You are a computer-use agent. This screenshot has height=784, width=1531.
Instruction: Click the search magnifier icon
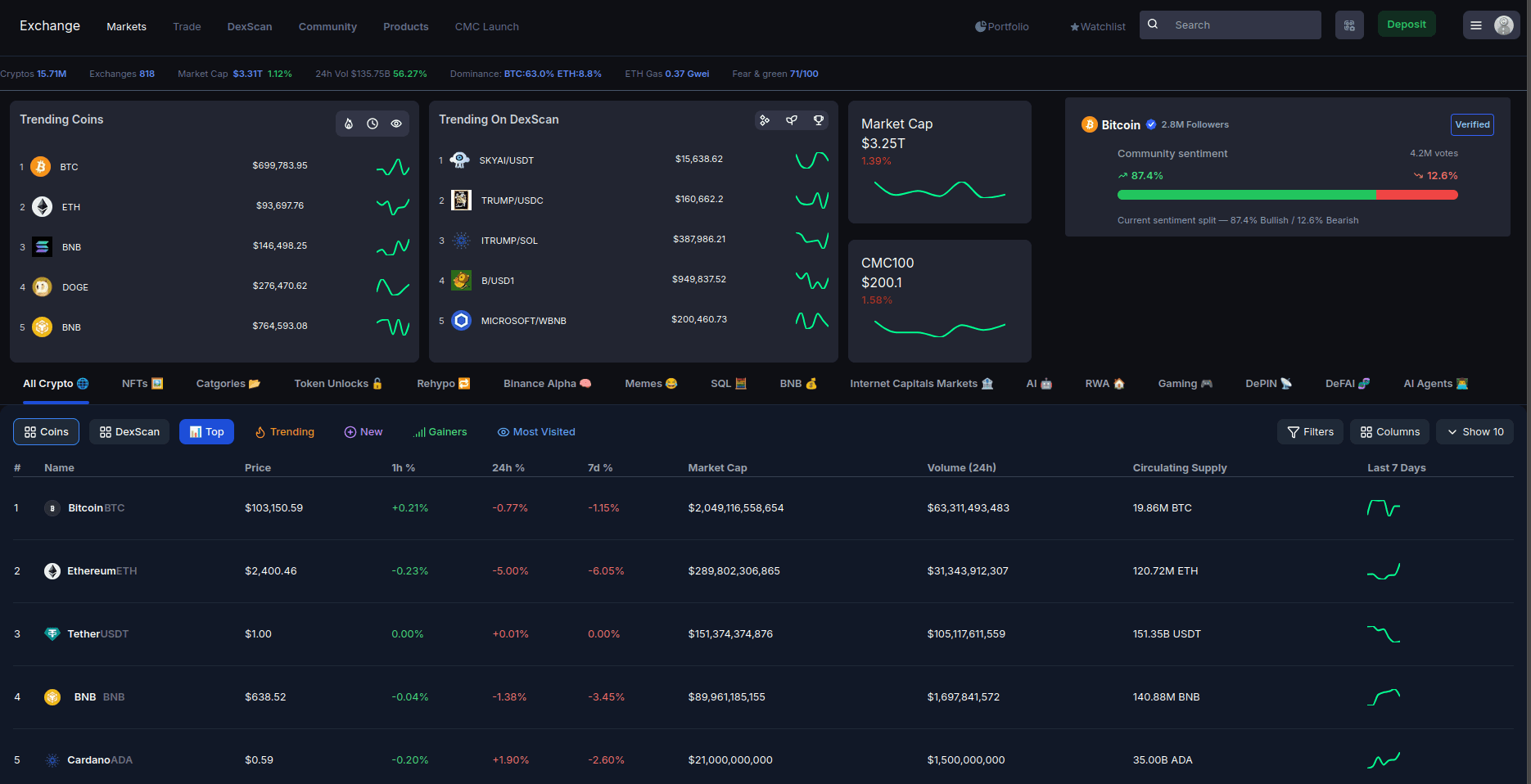(x=1153, y=25)
